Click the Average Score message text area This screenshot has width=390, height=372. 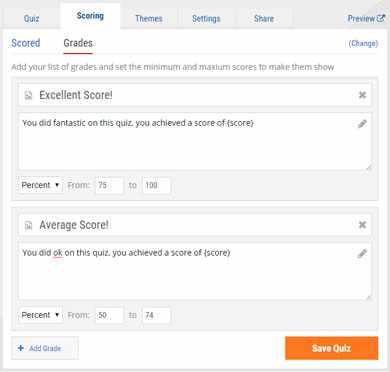coord(195,271)
